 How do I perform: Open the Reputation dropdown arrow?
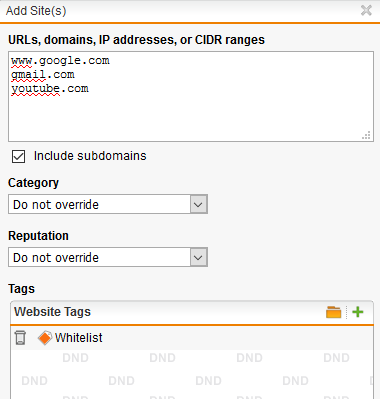pyautogui.click(x=199, y=257)
